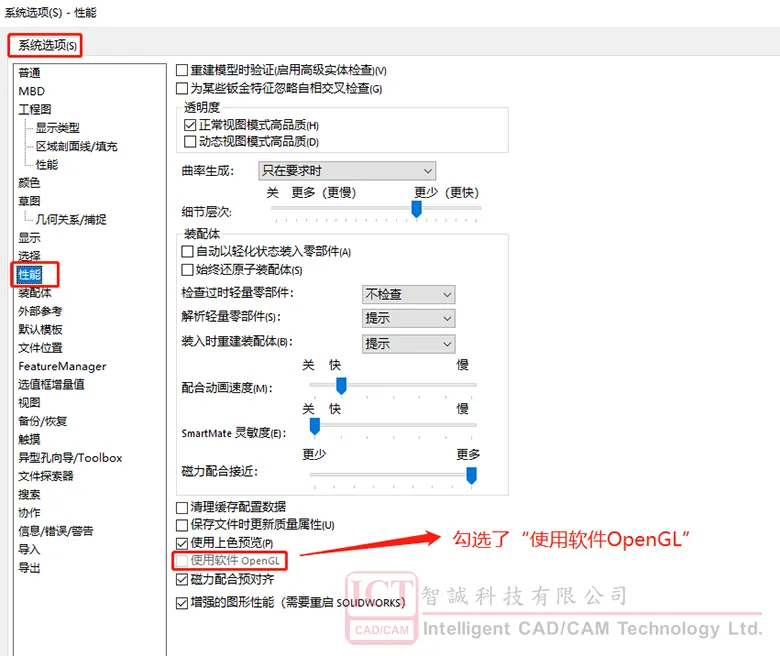Image resolution: width=780 pixels, height=656 pixels.
Task: Open the 显示 category
Action: (29, 238)
